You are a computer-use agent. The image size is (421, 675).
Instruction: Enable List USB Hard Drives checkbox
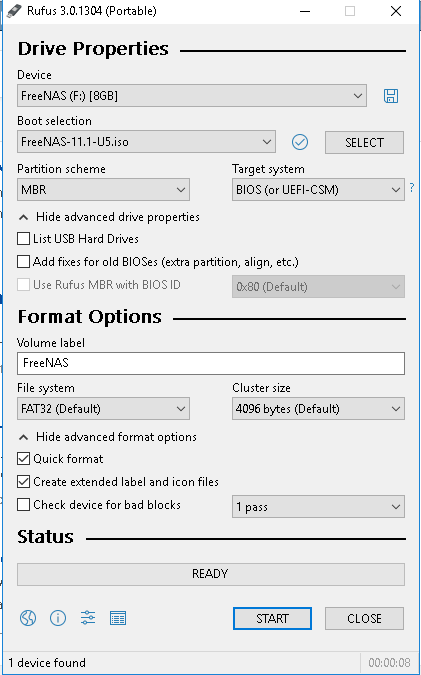[x=23, y=238]
